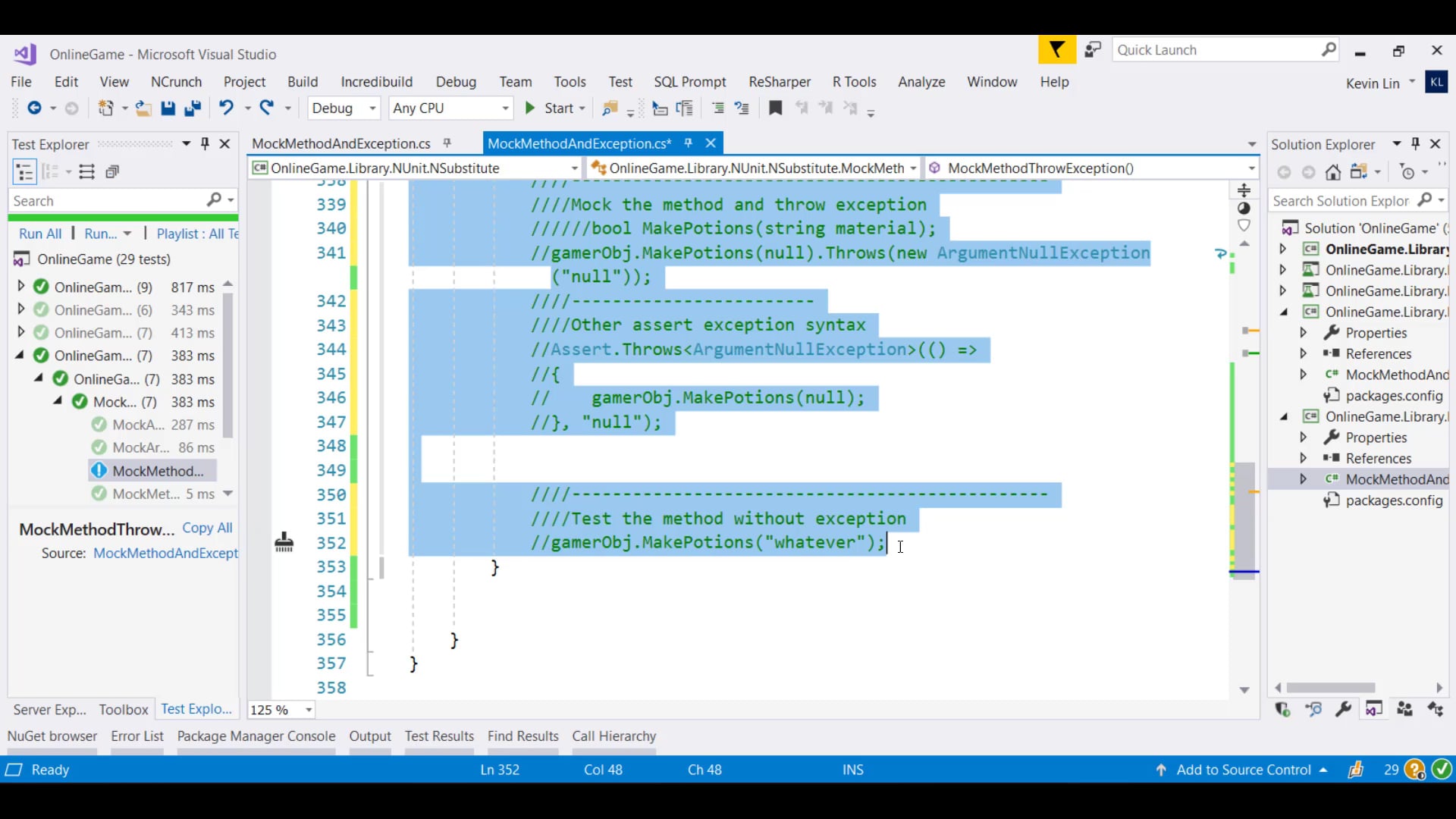Open the ReSharper menu
Screen dimensions: 1456x819
pos(779,82)
